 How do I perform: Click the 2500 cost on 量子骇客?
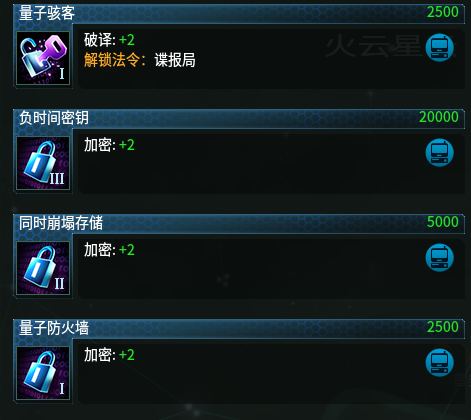click(x=443, y=12)
